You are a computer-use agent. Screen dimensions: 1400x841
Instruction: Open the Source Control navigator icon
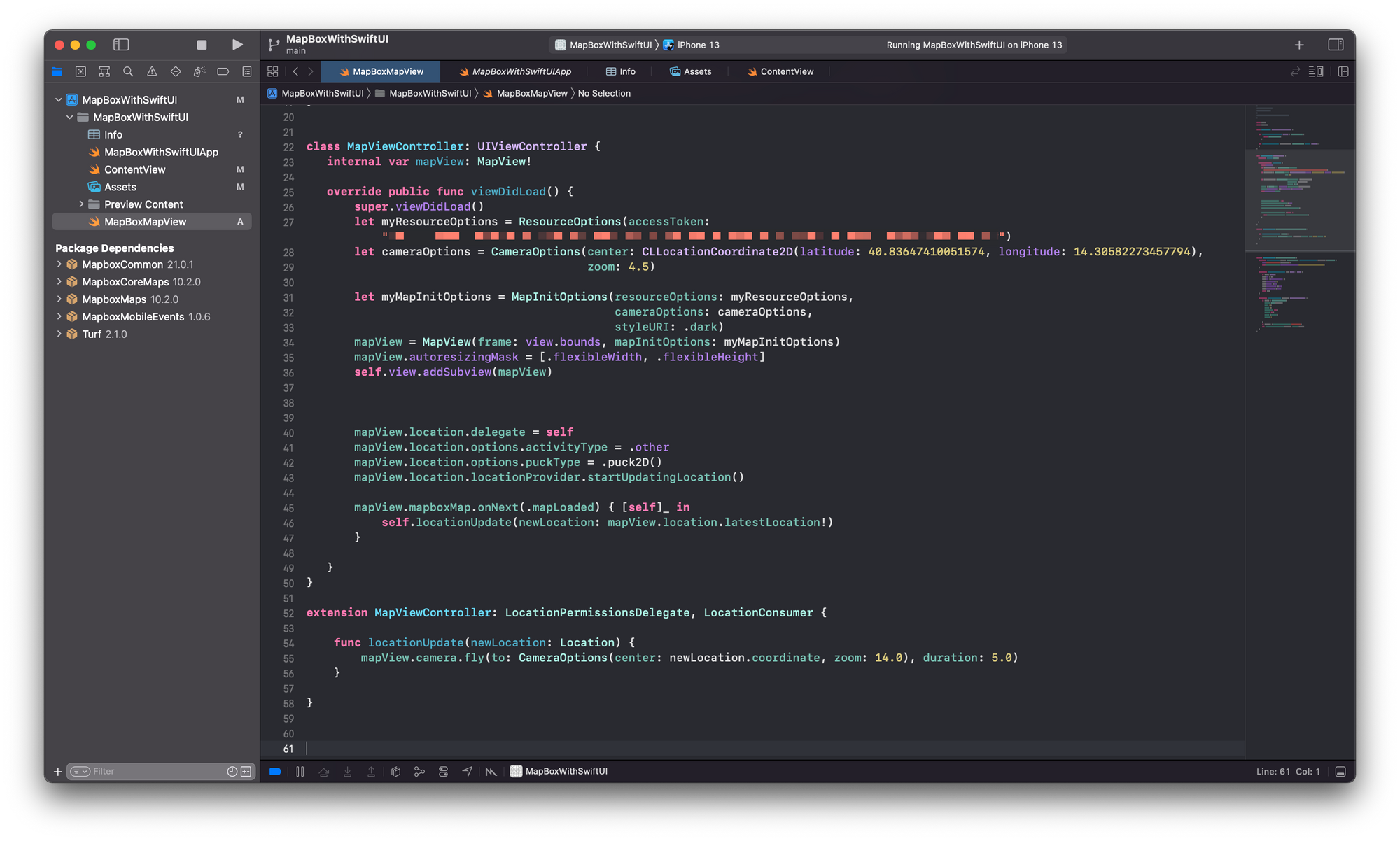pos(80,71)
